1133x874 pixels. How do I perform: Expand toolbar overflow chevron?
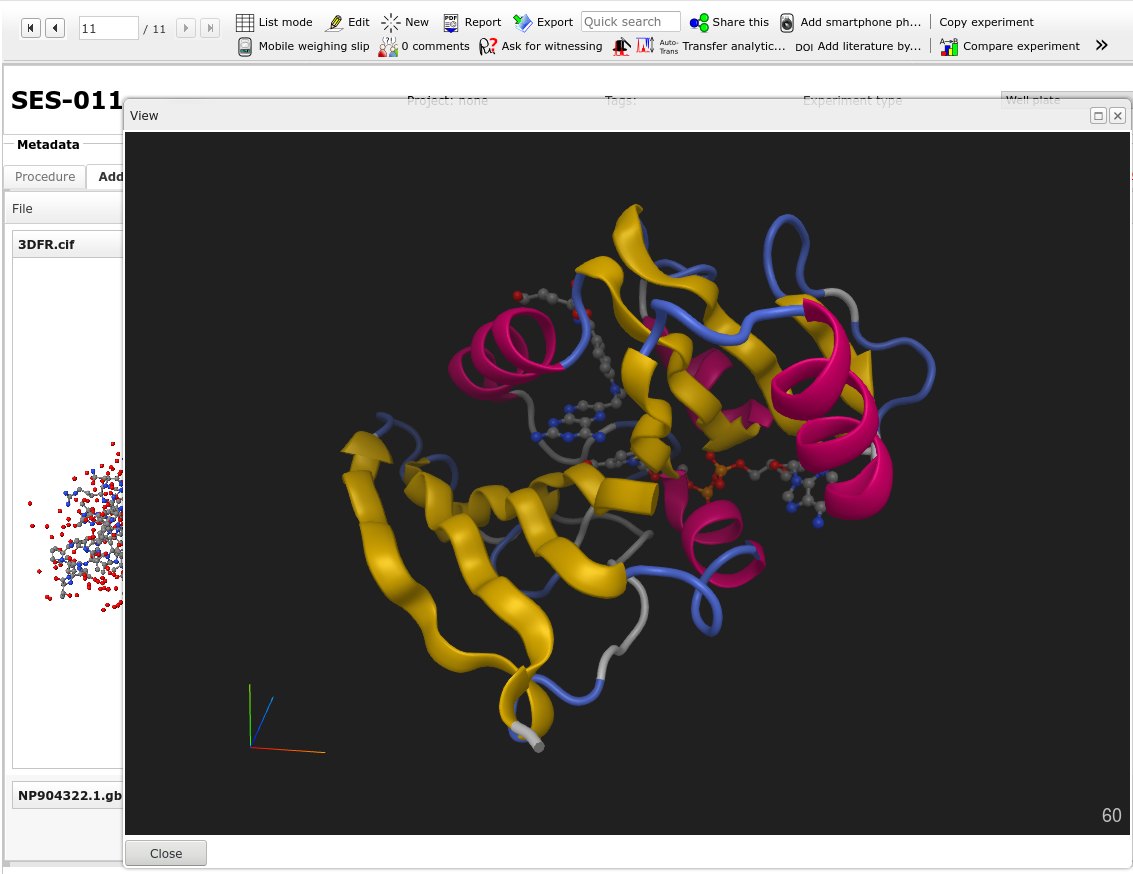1102,45
